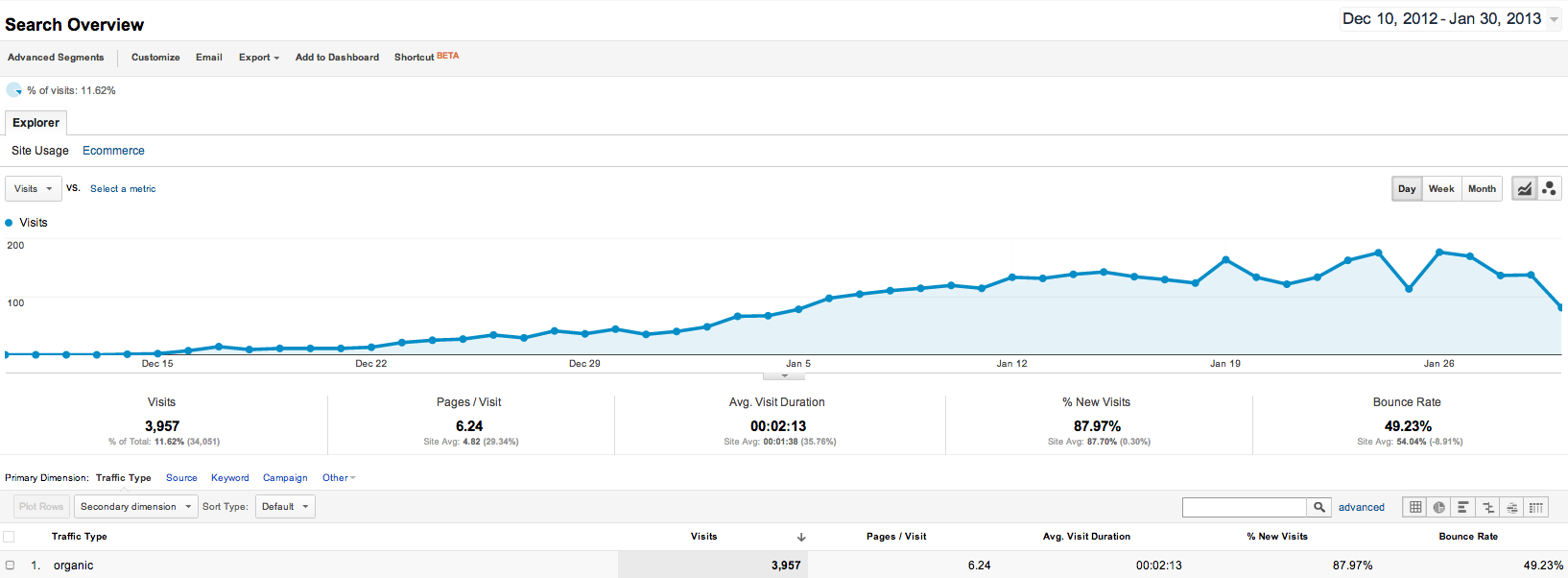The height and width of the screenshot is (578, 1568).
Task: Select the percentage pie chart view
Action: coord(1438,507)
